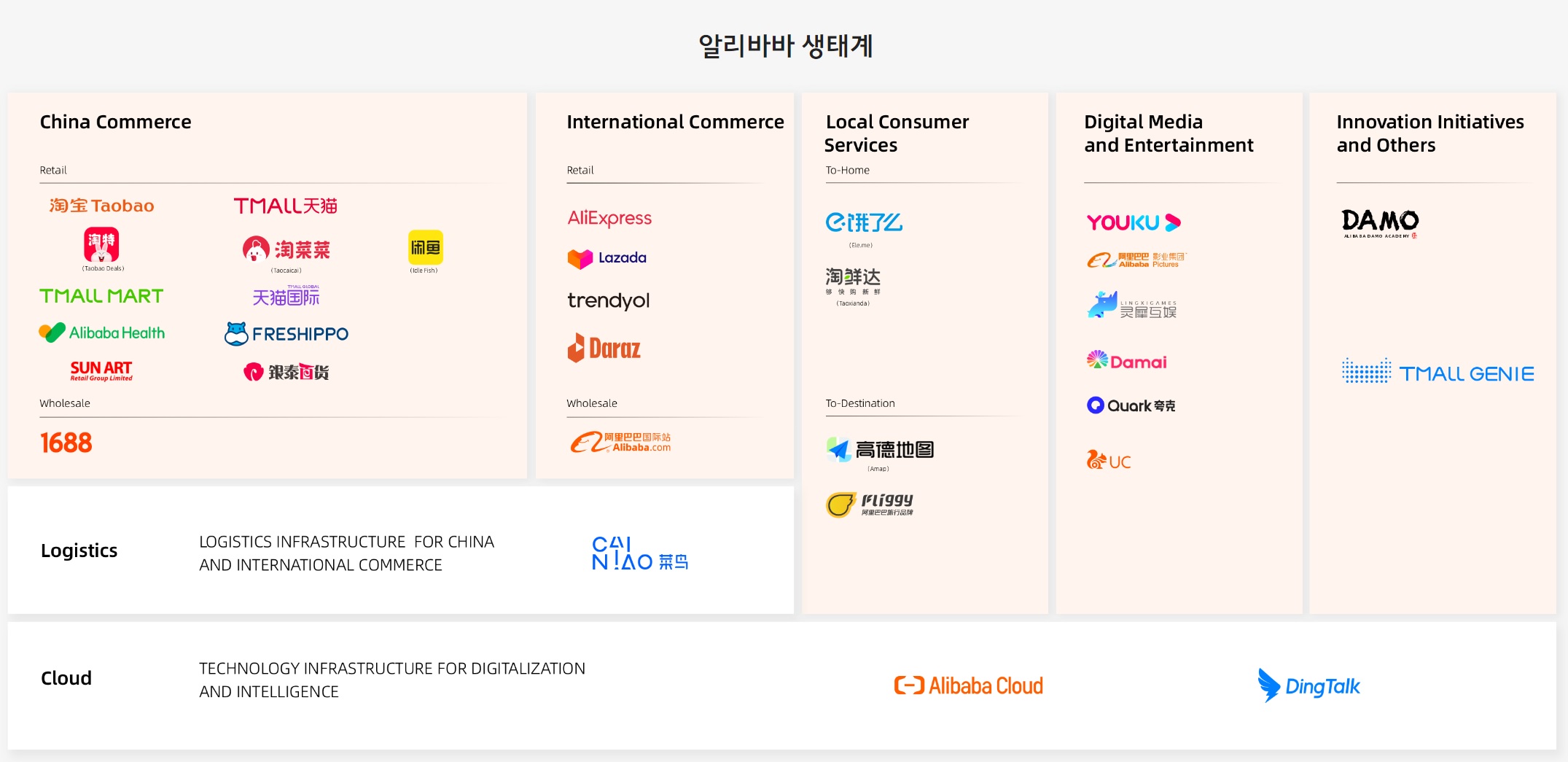1568x762 pixels.
Task: Open the FRESHIPPO hippo logo
Action: pos(286,334)
